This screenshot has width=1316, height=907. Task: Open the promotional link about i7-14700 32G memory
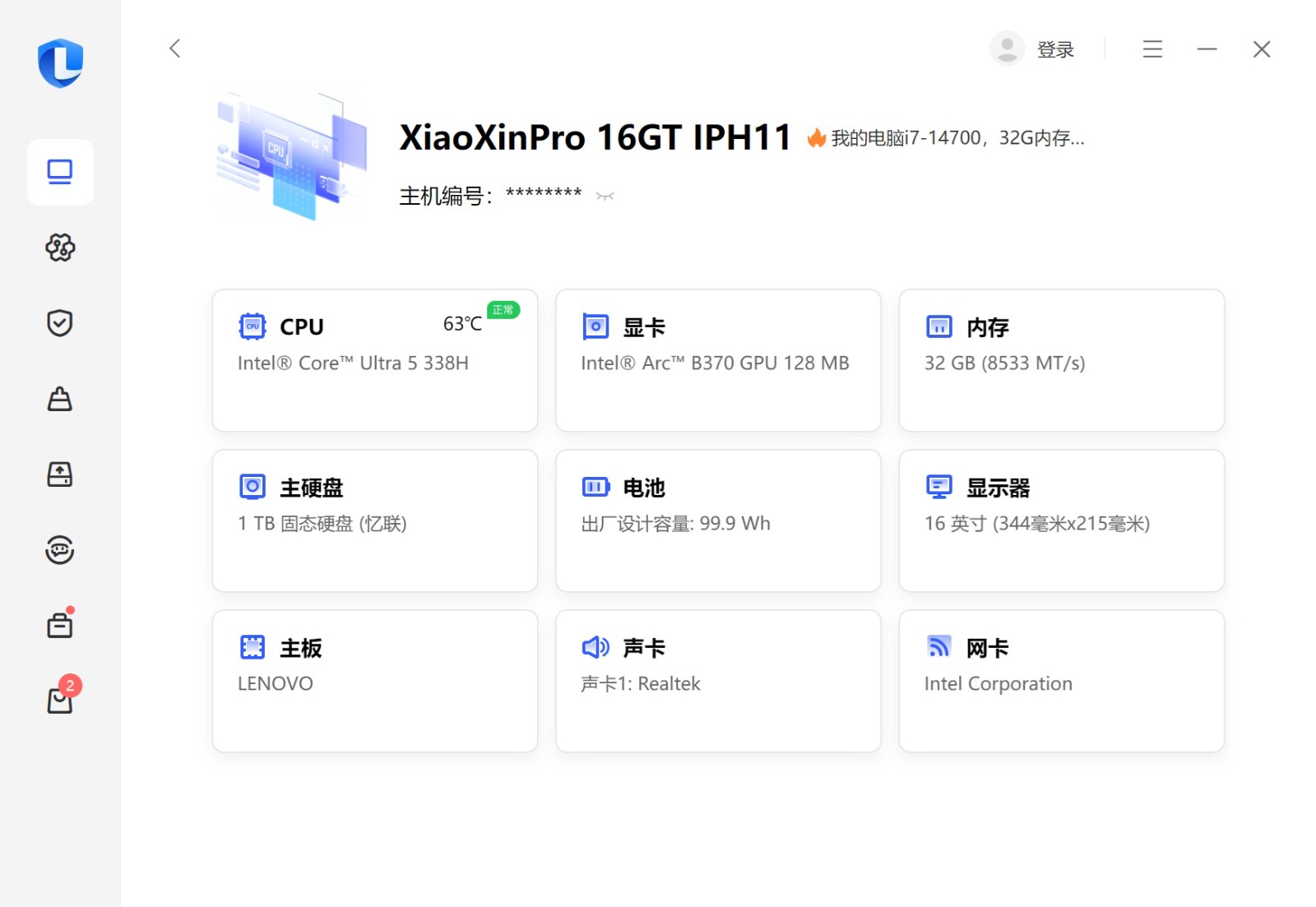point(957,138)
